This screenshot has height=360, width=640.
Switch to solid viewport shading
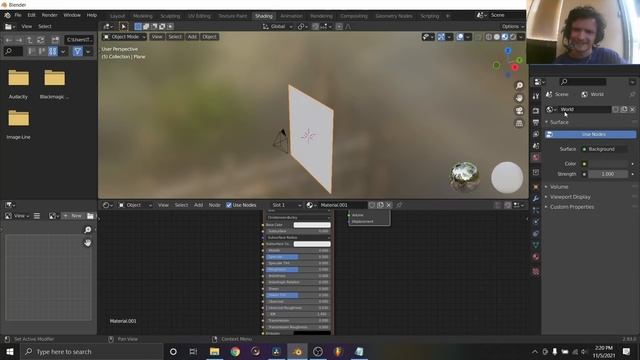(497, 37)
